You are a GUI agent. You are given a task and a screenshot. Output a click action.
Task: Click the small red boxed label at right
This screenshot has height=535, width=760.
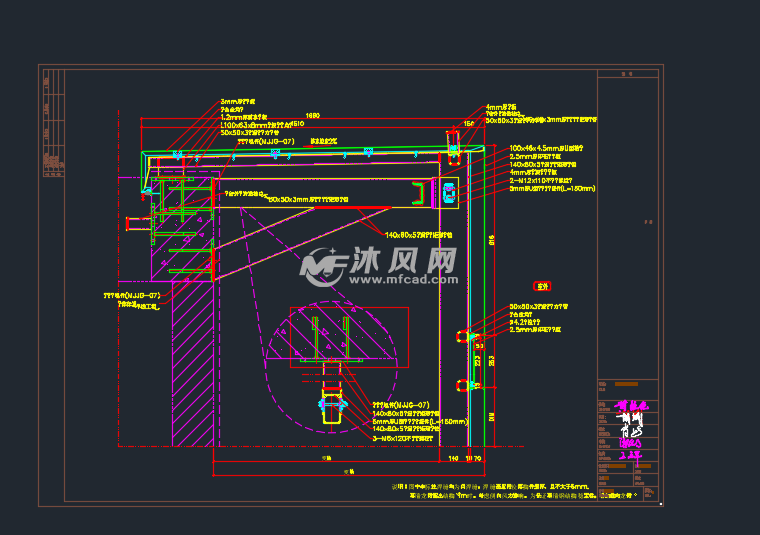pyautogui.click(x=543, y=285)
